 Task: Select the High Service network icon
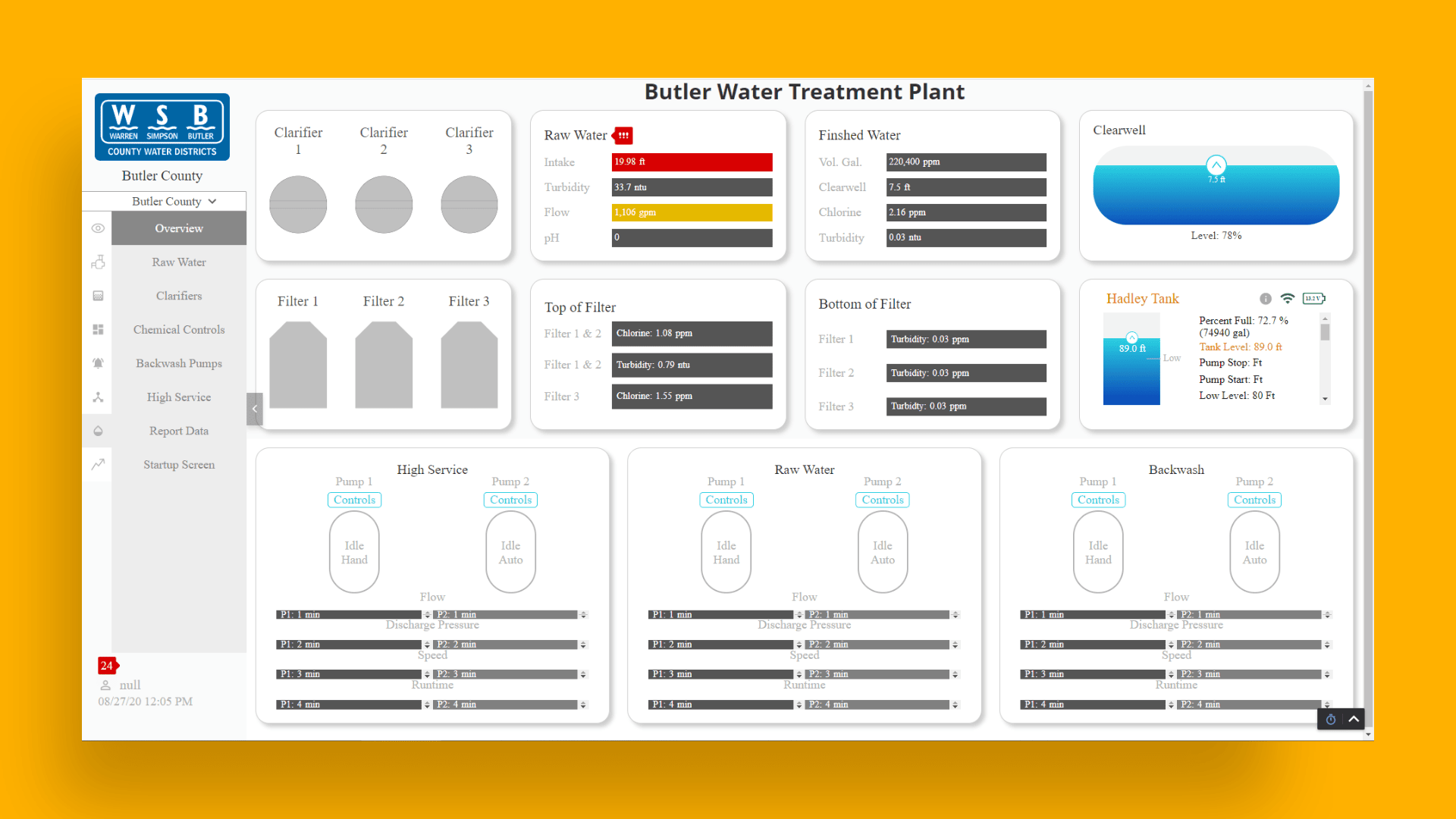pyautogui.click(x=98, y=397)
